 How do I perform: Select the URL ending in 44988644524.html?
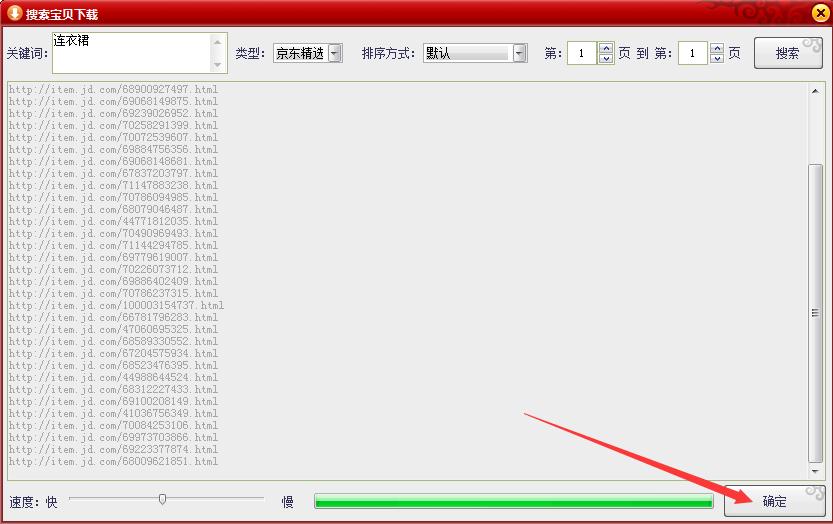coord(113,377)
